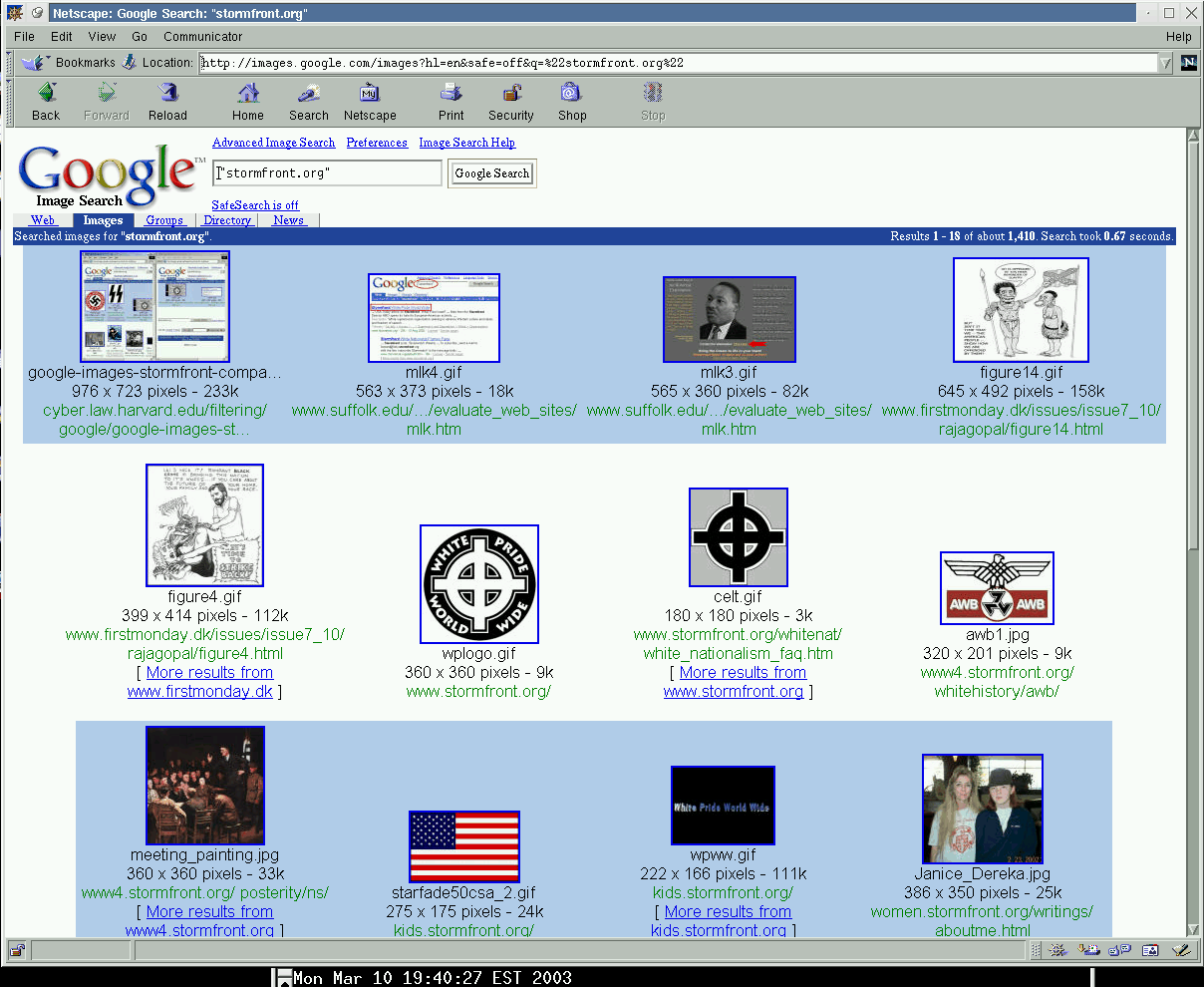Screen dimensions: 1204x987
Task: Open the File menu
Action: [24, 36]
